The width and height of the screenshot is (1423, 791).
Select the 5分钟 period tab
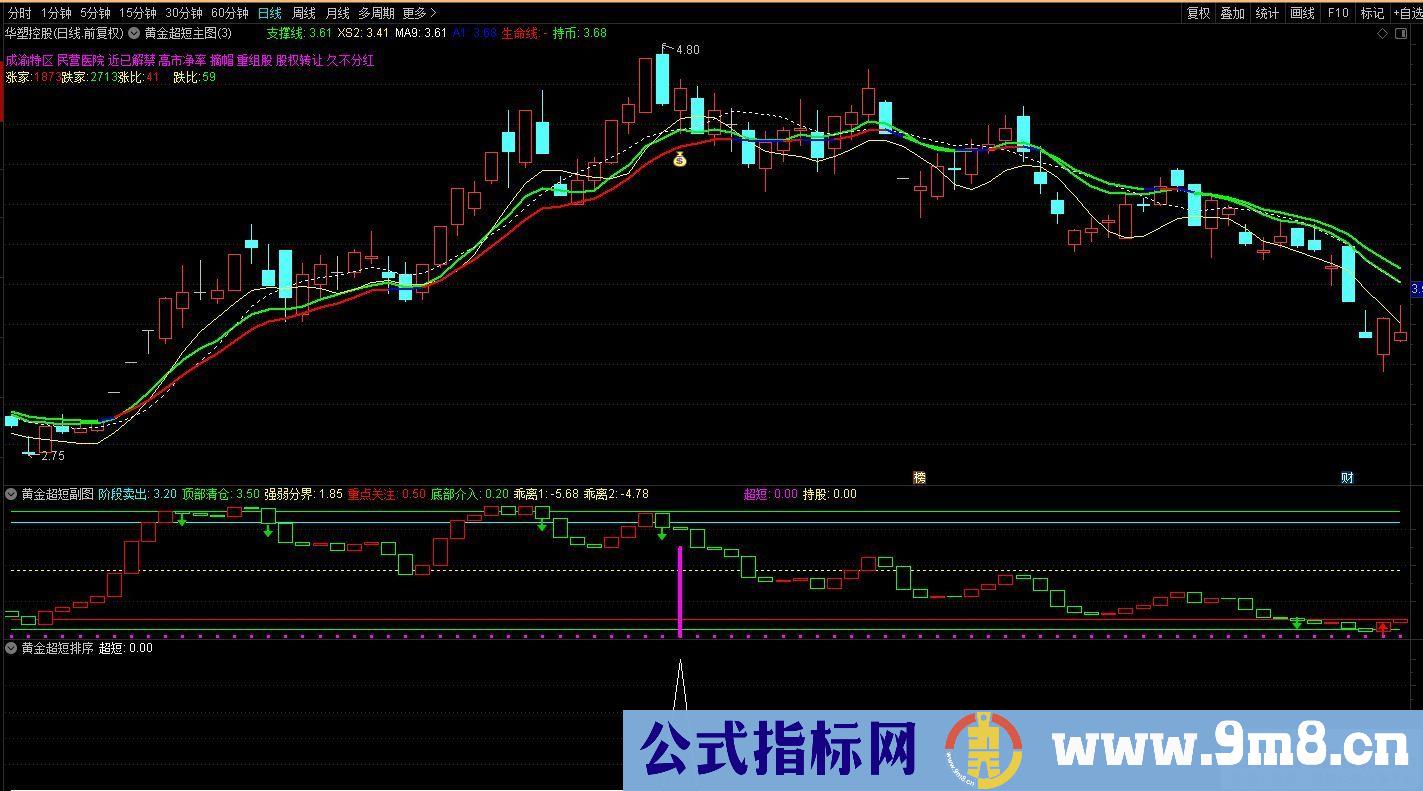[x=95, y=13]
